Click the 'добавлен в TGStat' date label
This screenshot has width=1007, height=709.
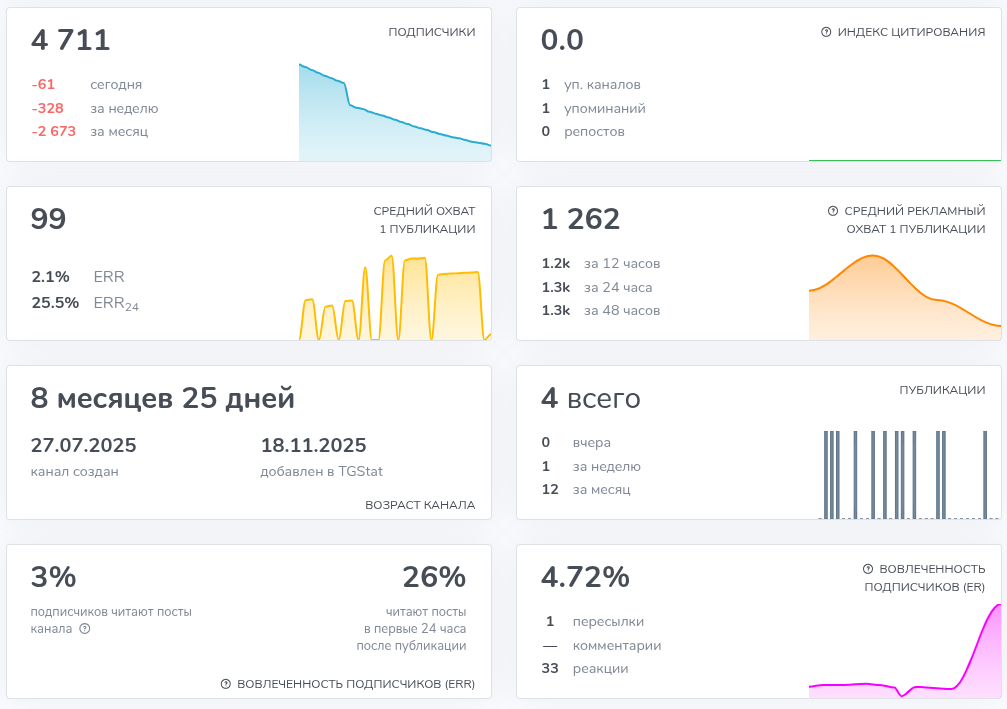pos(321,471)
